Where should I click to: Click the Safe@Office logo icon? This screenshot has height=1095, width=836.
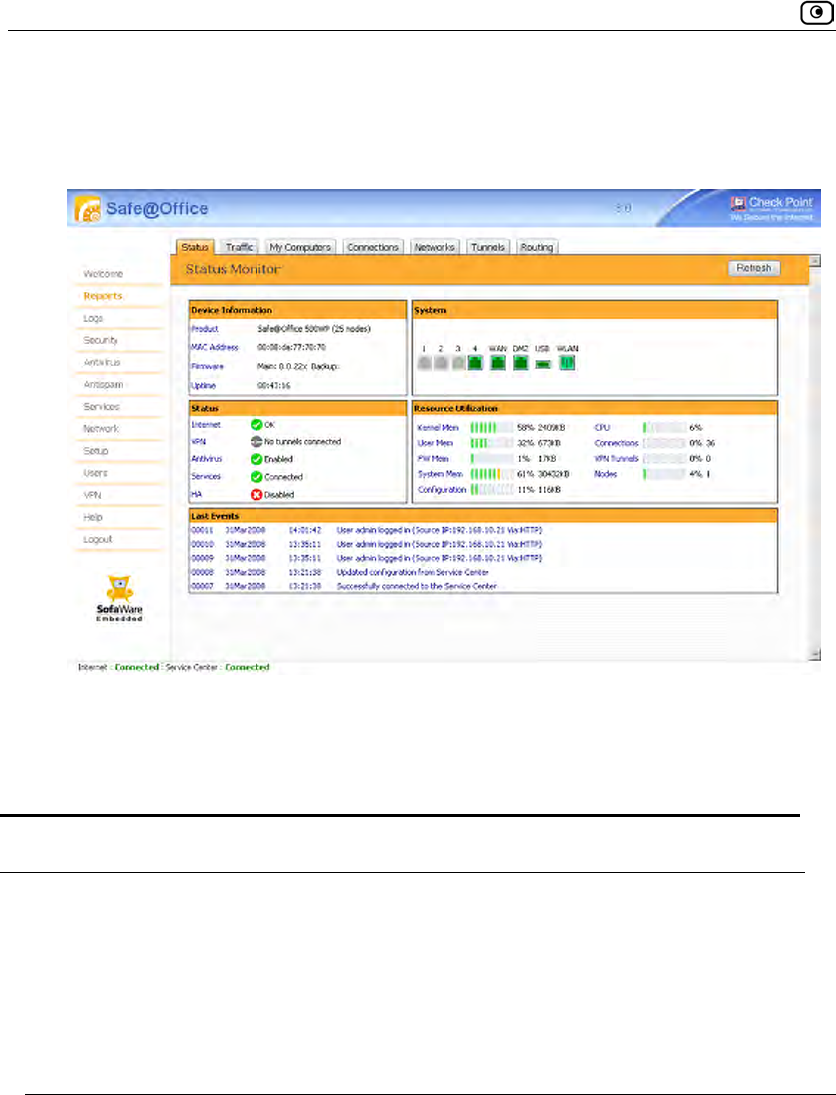(x=87, y=209)
